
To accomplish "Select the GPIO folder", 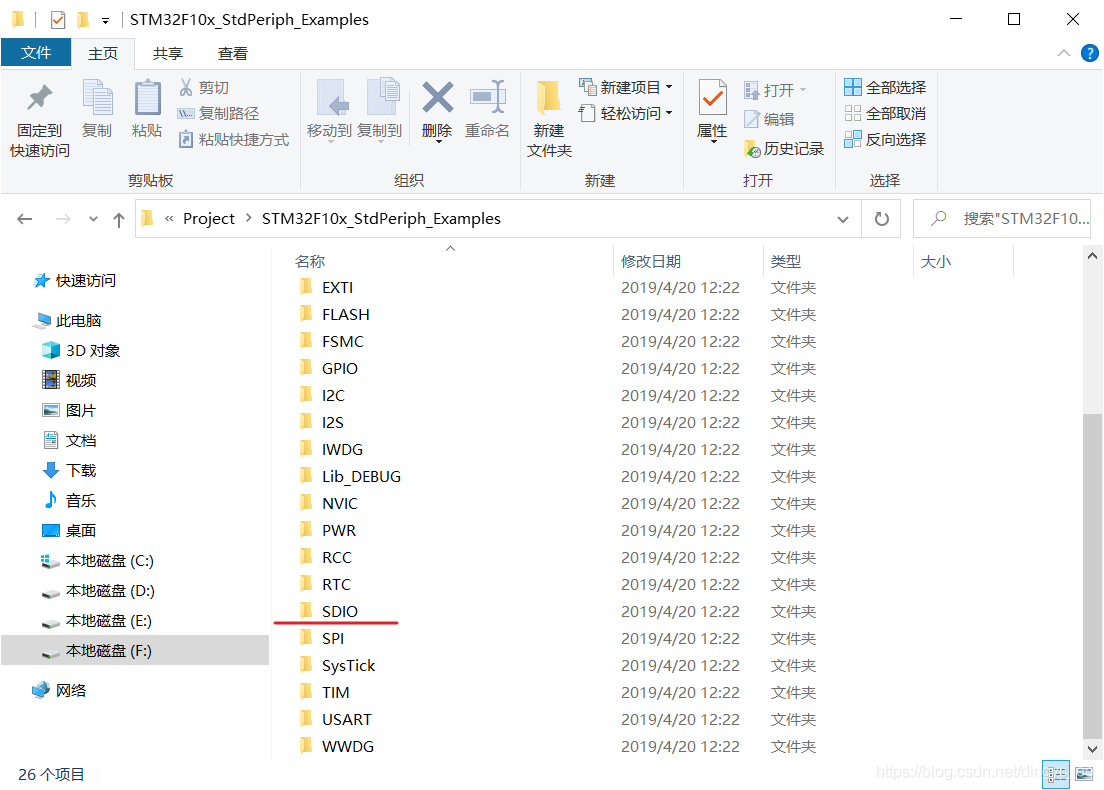I will pos(339,368).
